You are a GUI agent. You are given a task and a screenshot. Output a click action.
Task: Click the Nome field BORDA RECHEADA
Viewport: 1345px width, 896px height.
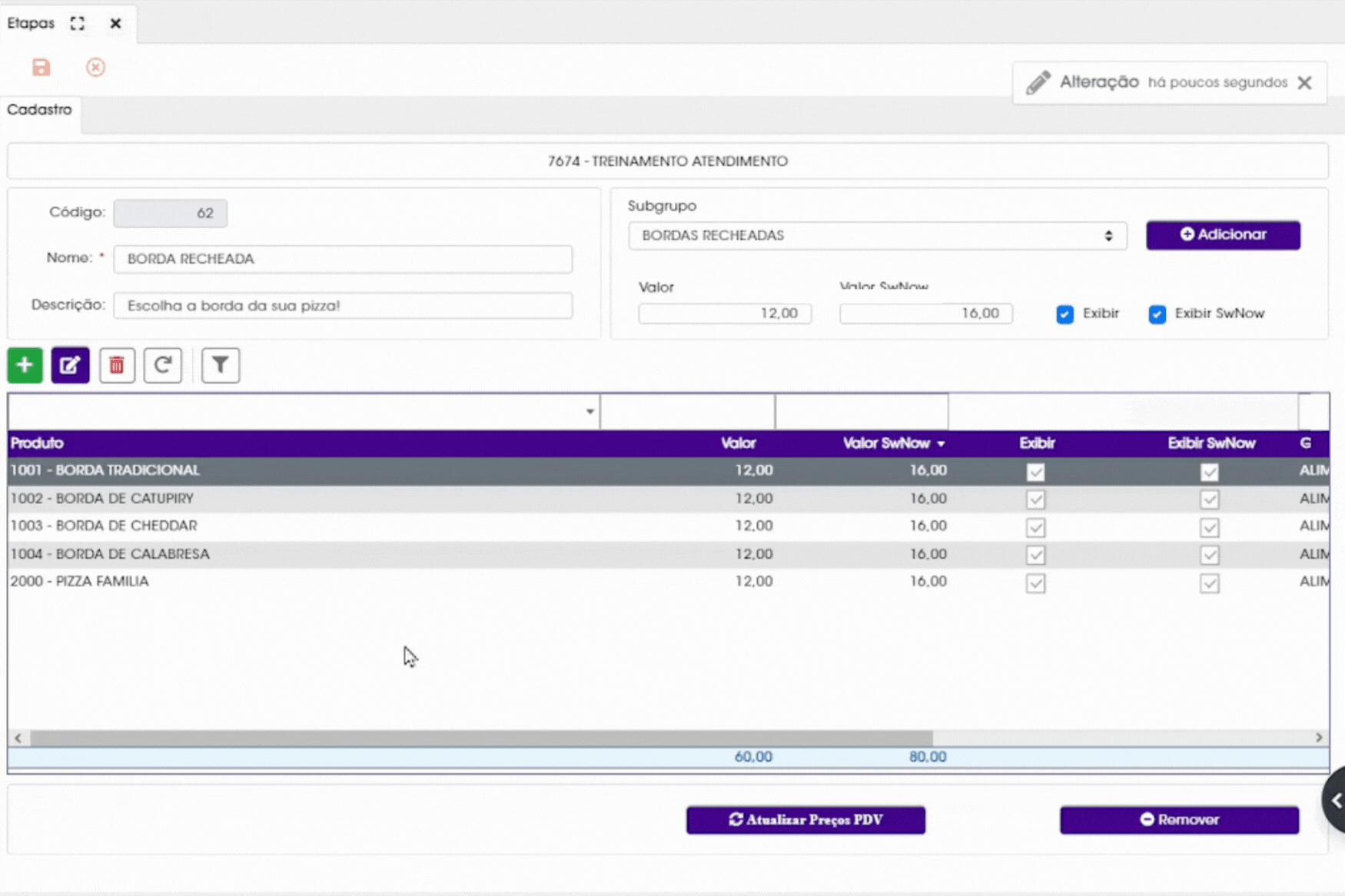coord(343,259)
